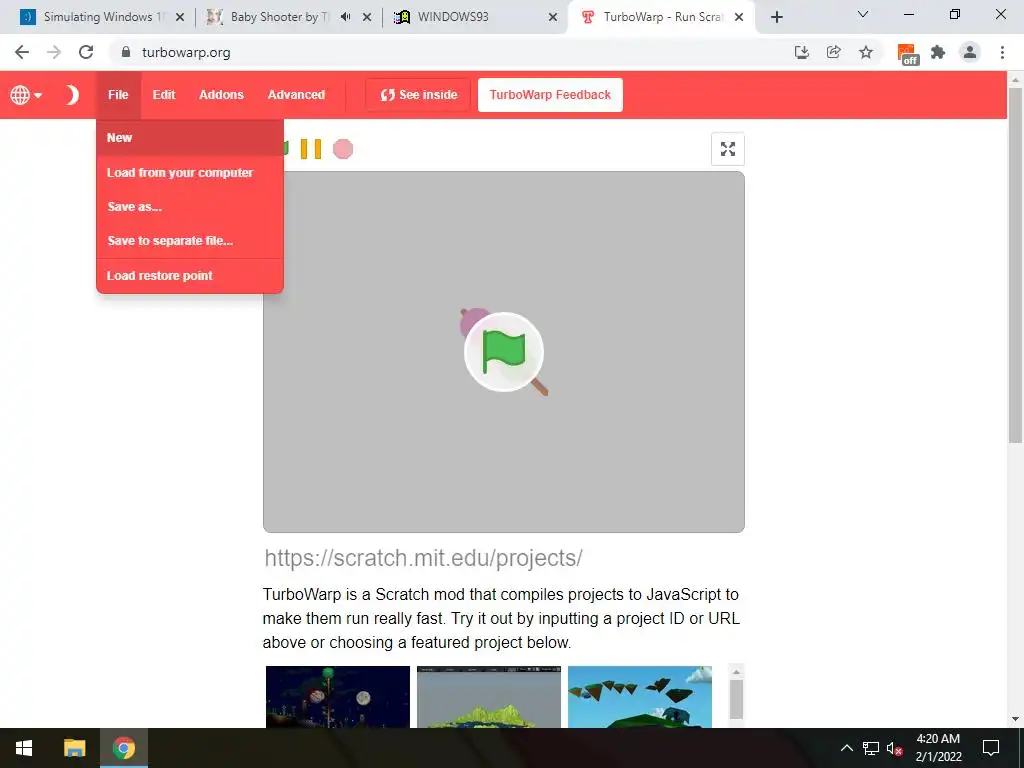Toggle dark mode moon icon
The image size is (1024, 768).
72,95
